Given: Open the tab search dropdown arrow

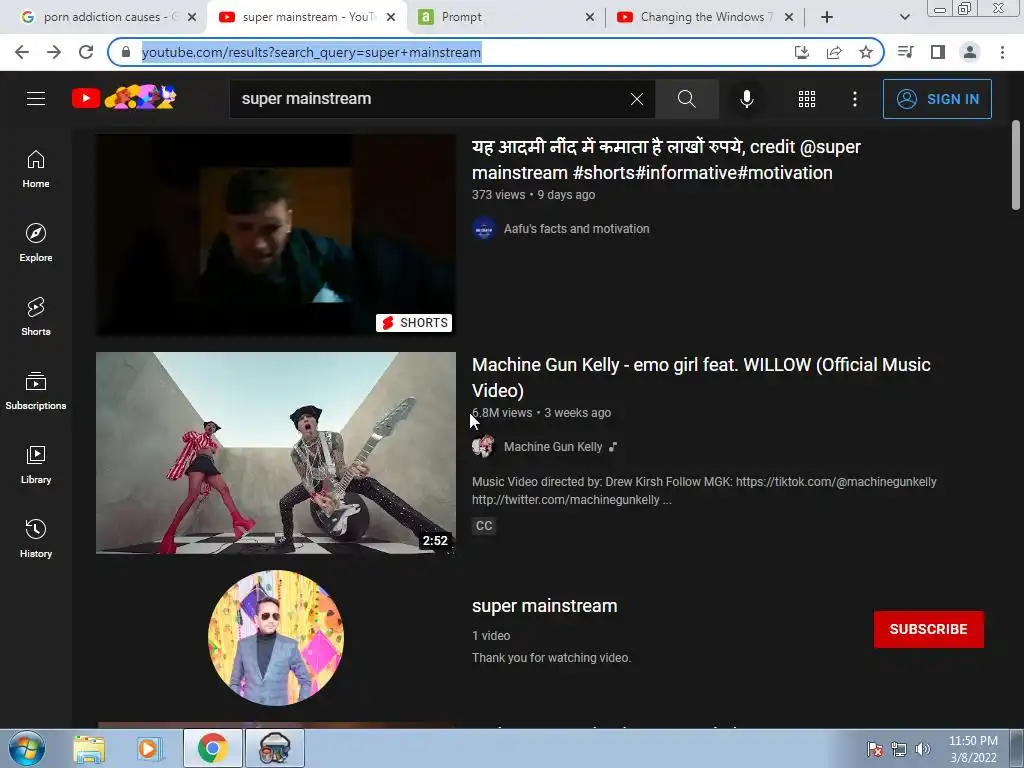Looking at the screenshot, I should (904, 17).
